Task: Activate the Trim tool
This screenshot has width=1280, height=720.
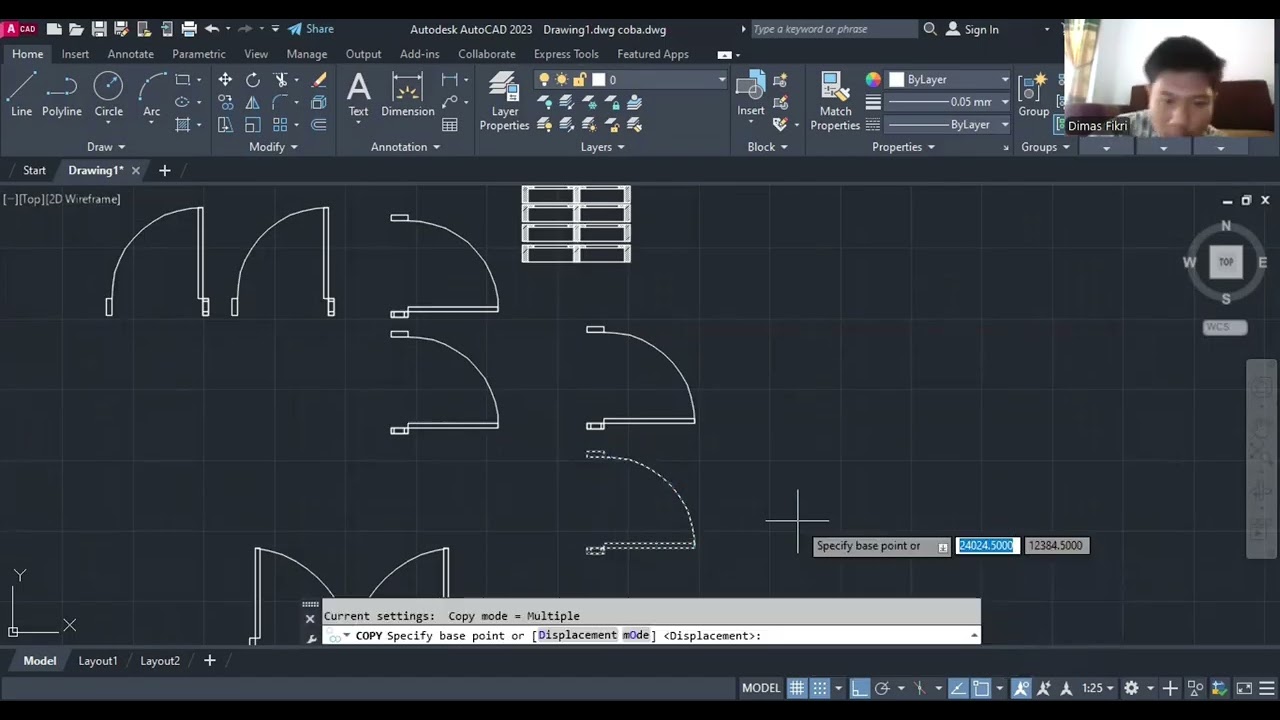Action: pyautogui.click(x=281, y=80)
